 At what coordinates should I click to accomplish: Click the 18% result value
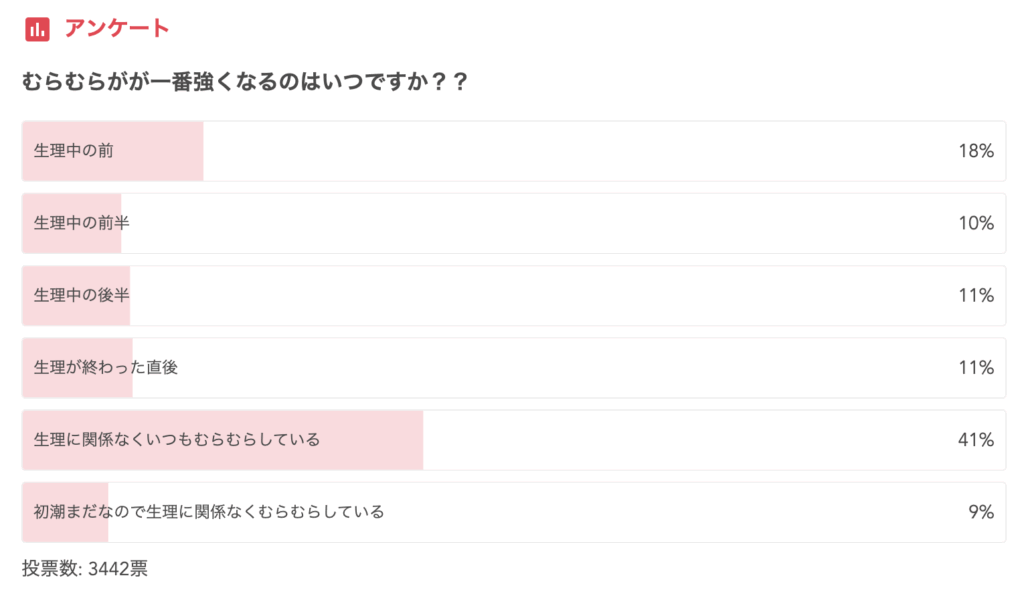click(x=975, y=151)
